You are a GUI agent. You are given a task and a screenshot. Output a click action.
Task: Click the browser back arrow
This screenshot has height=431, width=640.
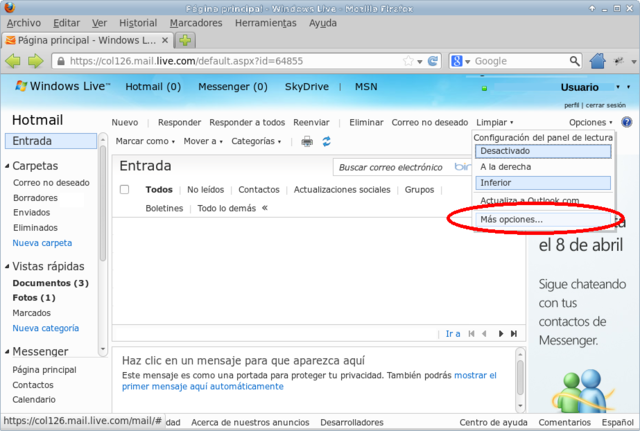pos(13,61)
